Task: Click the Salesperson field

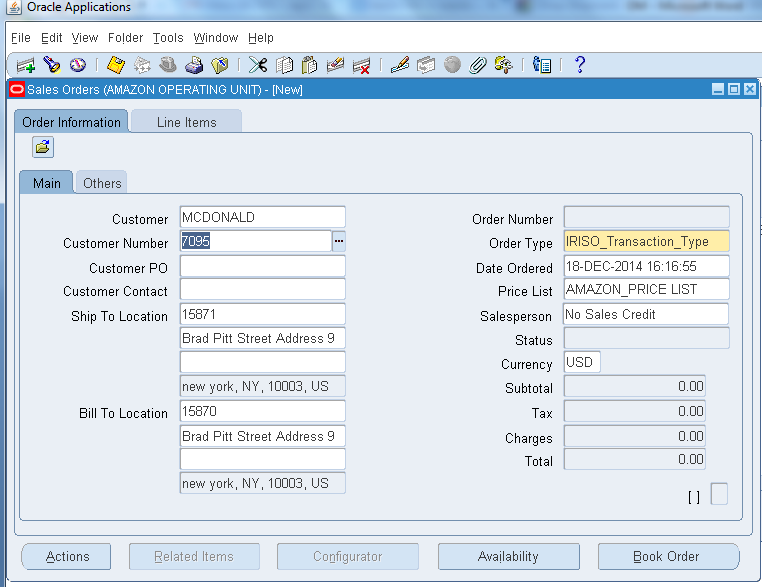Action: pyautogui.click(x=646, y=314)
